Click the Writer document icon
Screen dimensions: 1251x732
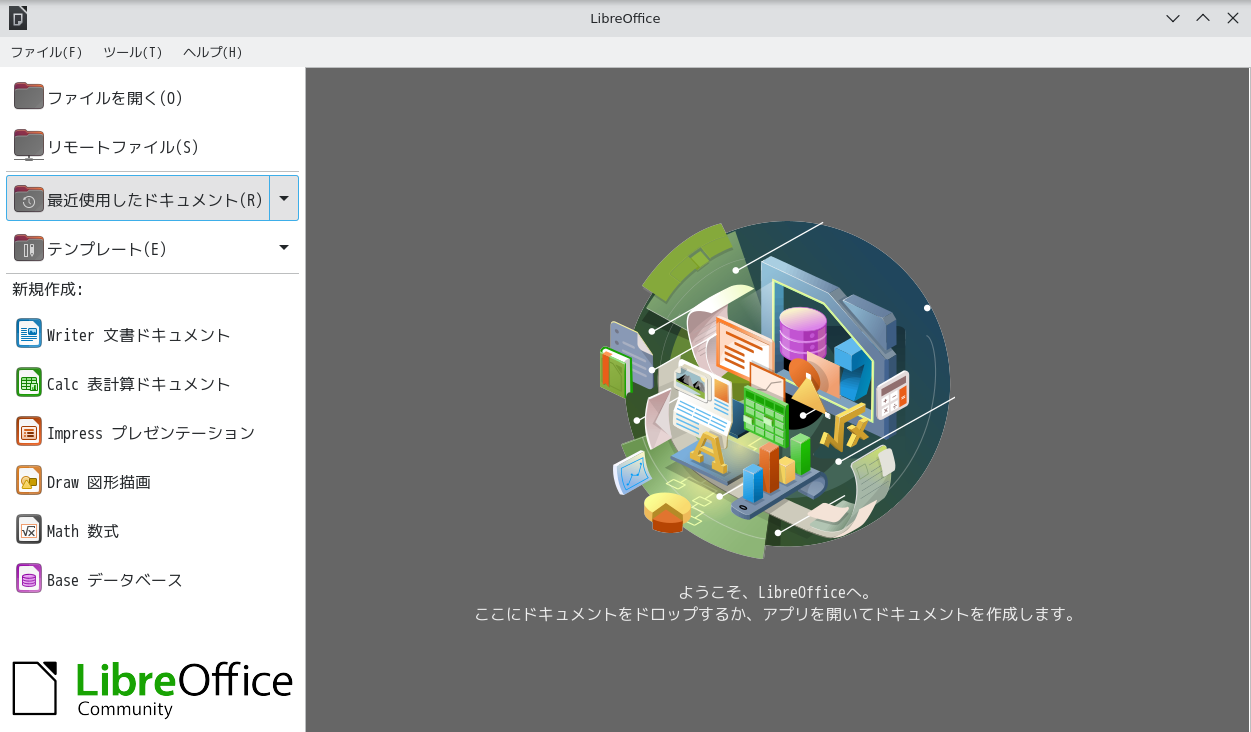[29, 334]
